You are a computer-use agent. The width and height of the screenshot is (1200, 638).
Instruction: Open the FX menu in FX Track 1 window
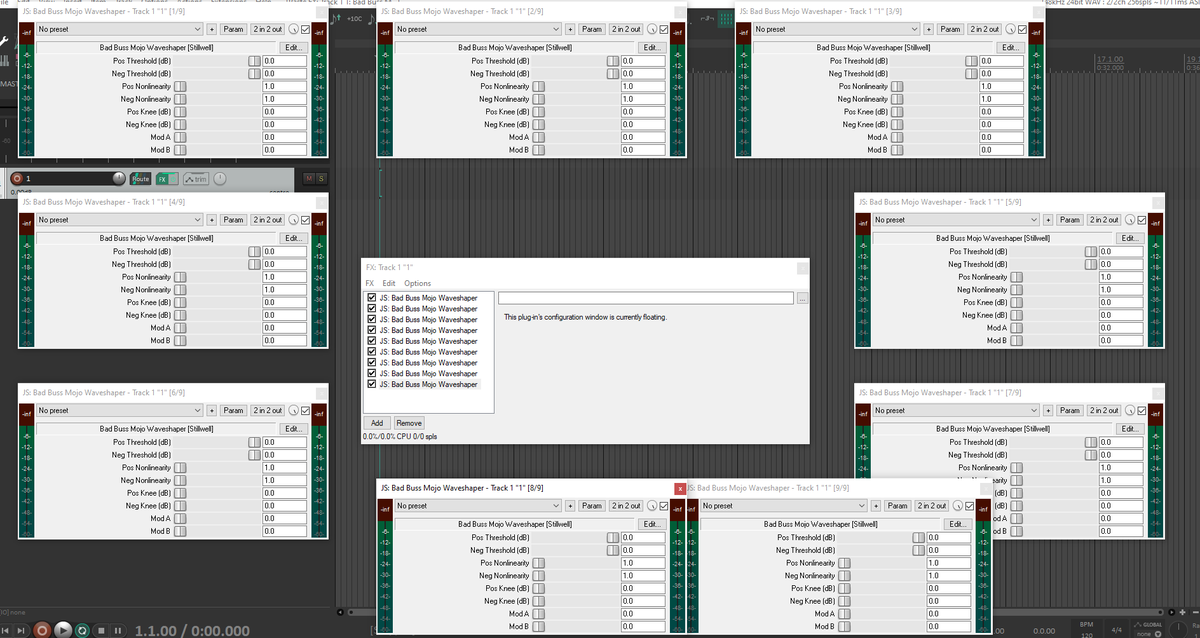pos(370,283)
